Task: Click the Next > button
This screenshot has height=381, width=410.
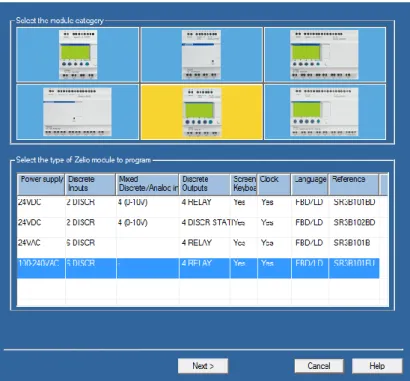Action: click(x=203, y=366)
